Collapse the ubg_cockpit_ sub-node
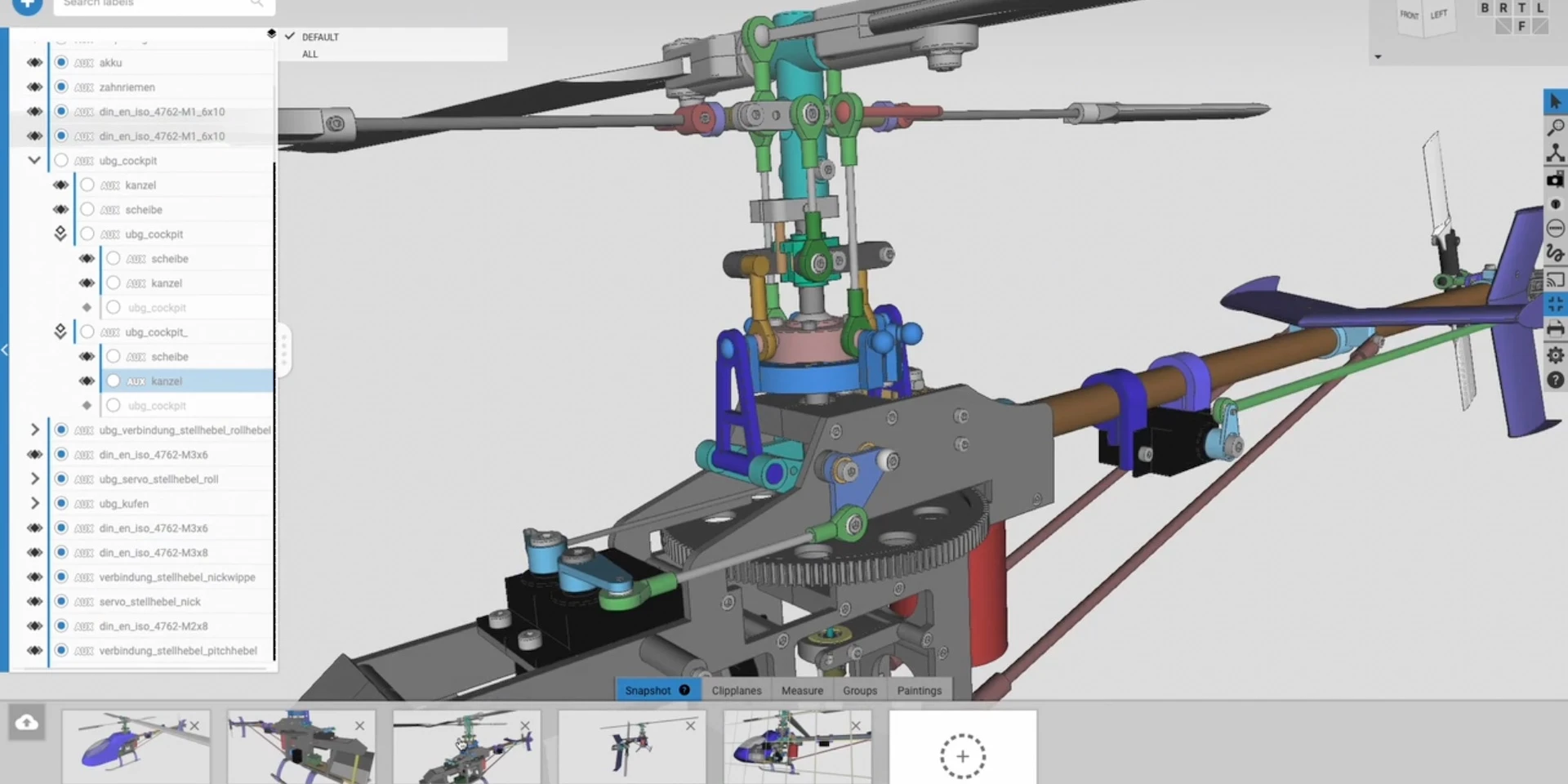Screen dimensions: 1568x784 pyautogui.click(x=60, y=332)
